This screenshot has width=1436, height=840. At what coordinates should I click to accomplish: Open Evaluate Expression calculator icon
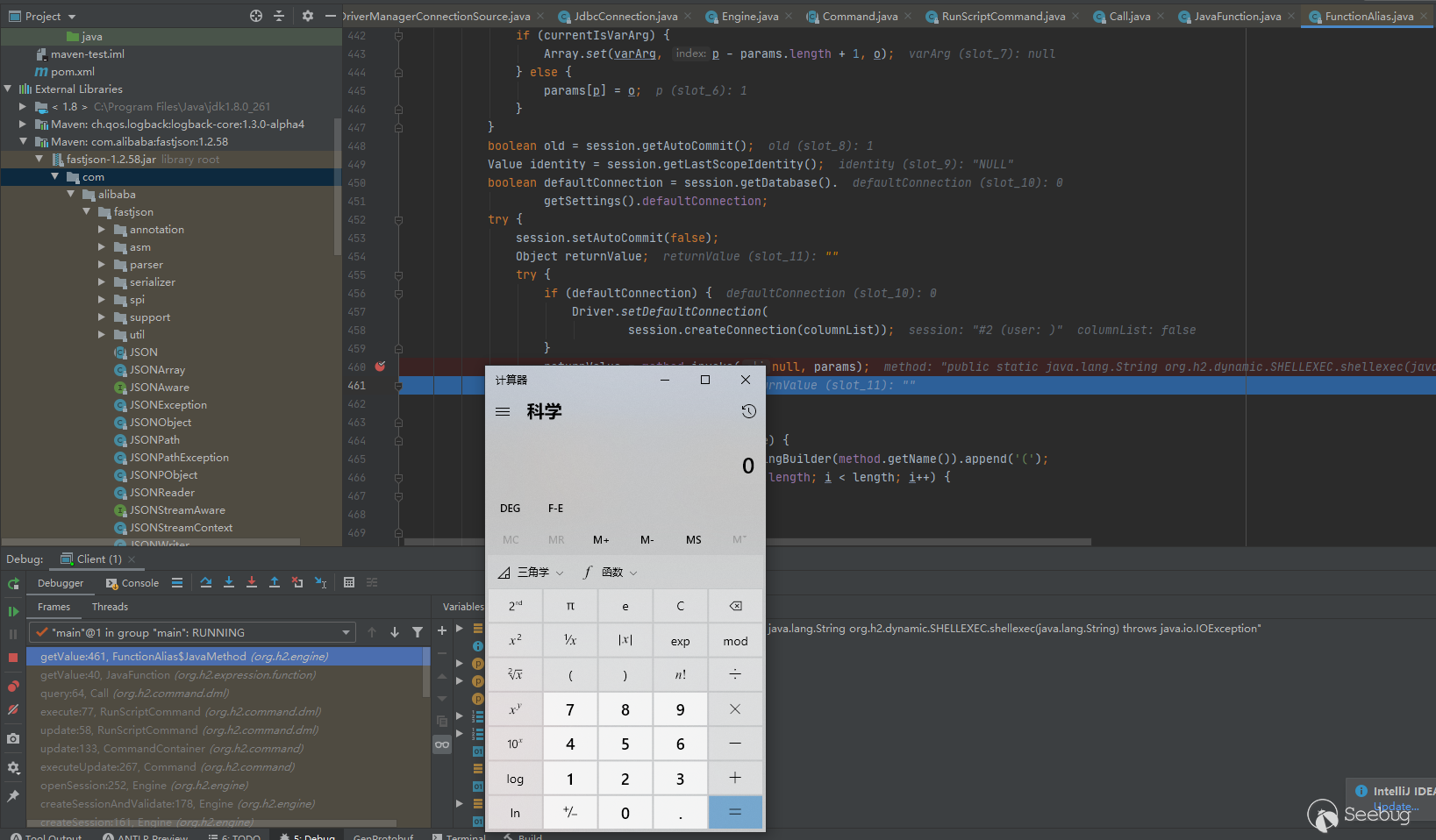click(x=349, y=582)
